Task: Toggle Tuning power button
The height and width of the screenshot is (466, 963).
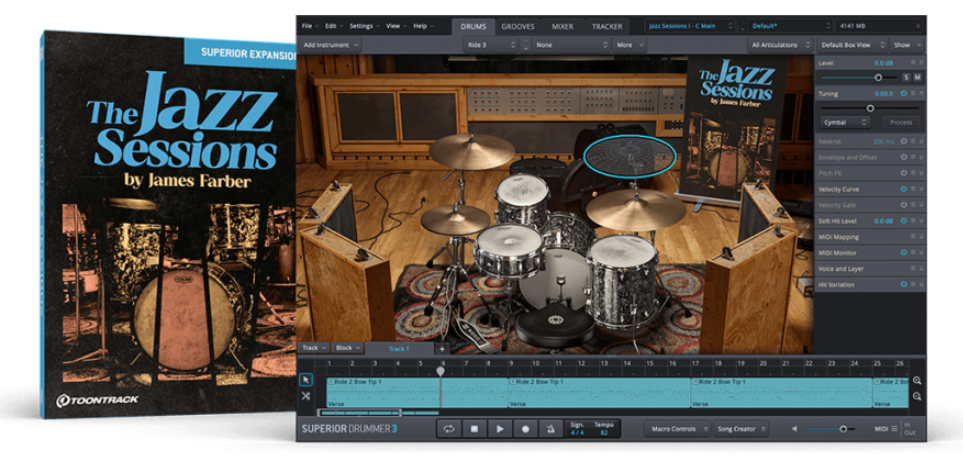Action: point(903,93)
